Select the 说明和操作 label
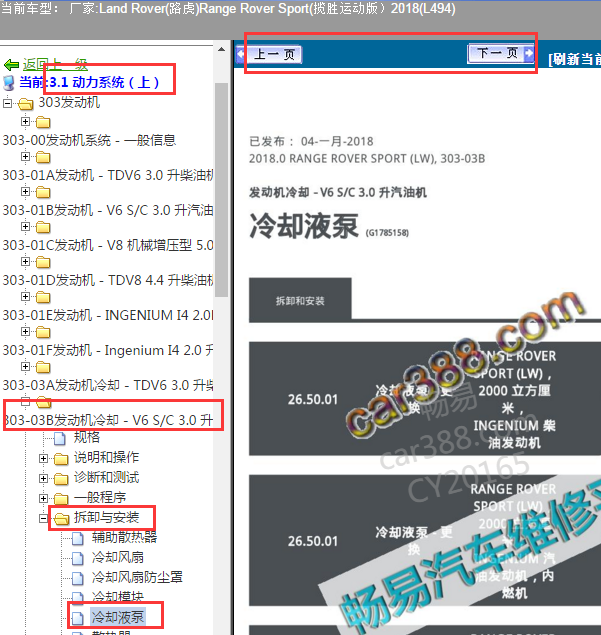 pos(107,457)
